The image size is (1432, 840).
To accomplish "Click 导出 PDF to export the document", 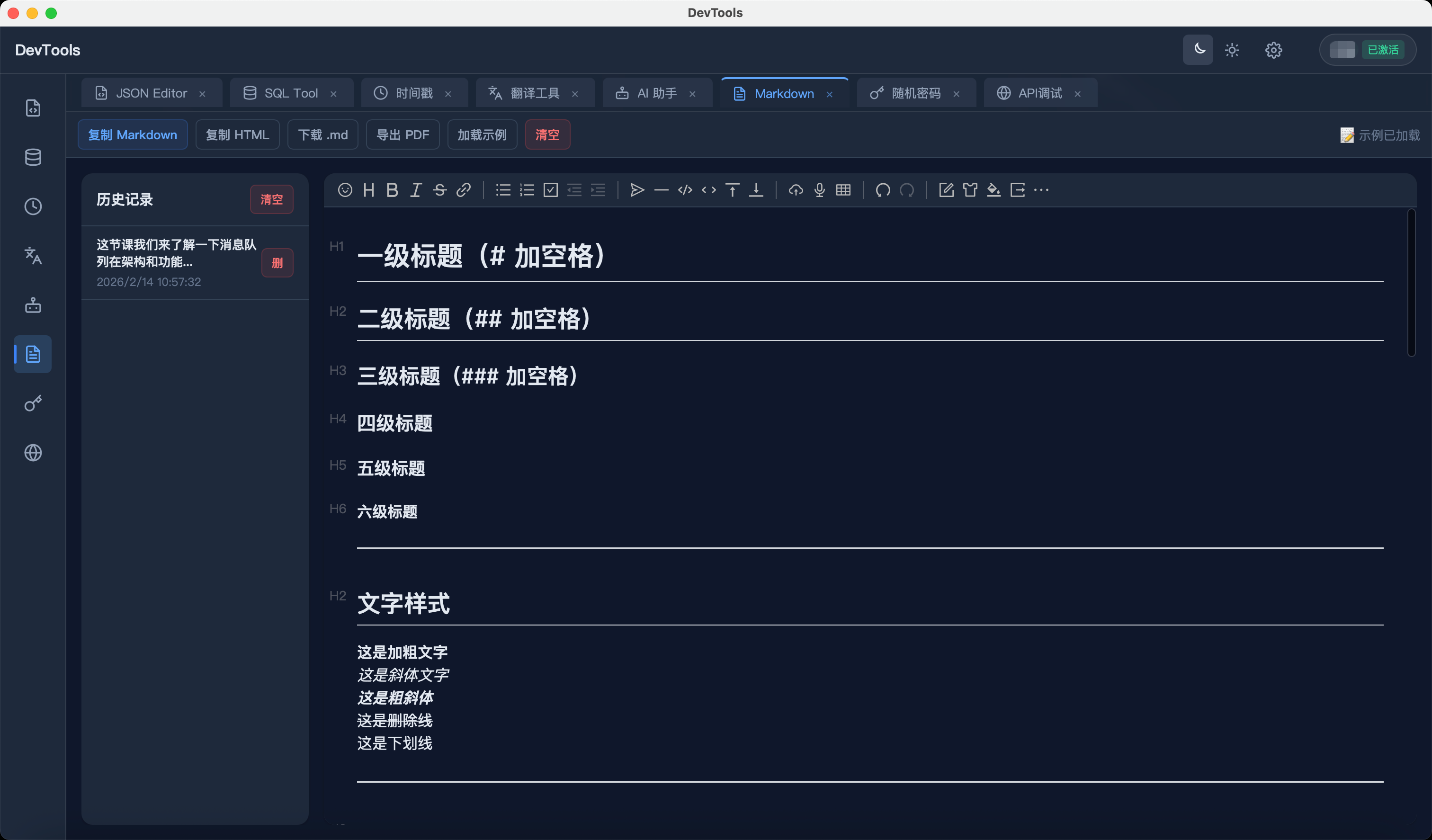I will pos(403,134).
